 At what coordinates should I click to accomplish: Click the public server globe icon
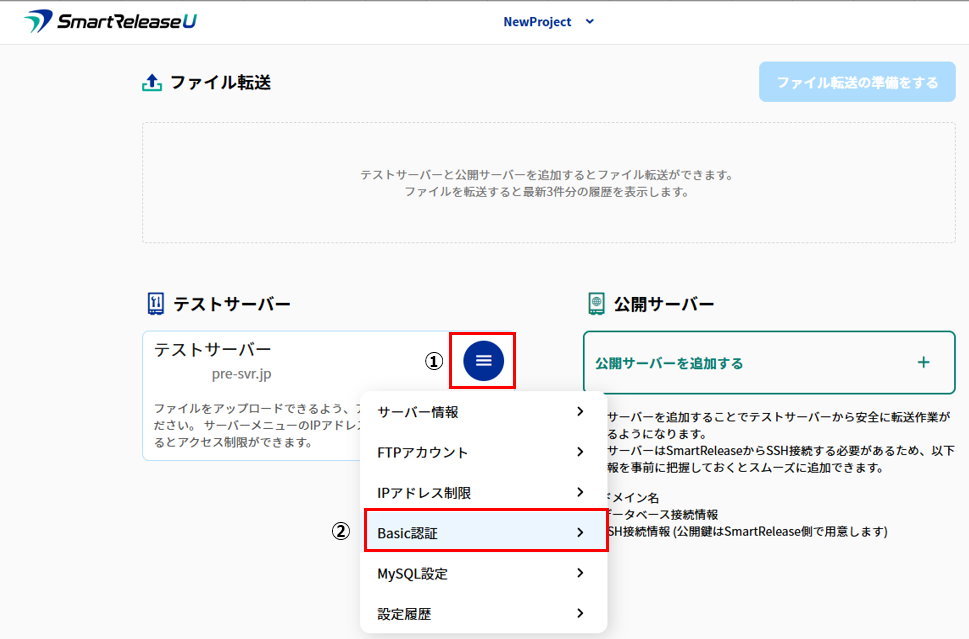[x=596, y=303]
